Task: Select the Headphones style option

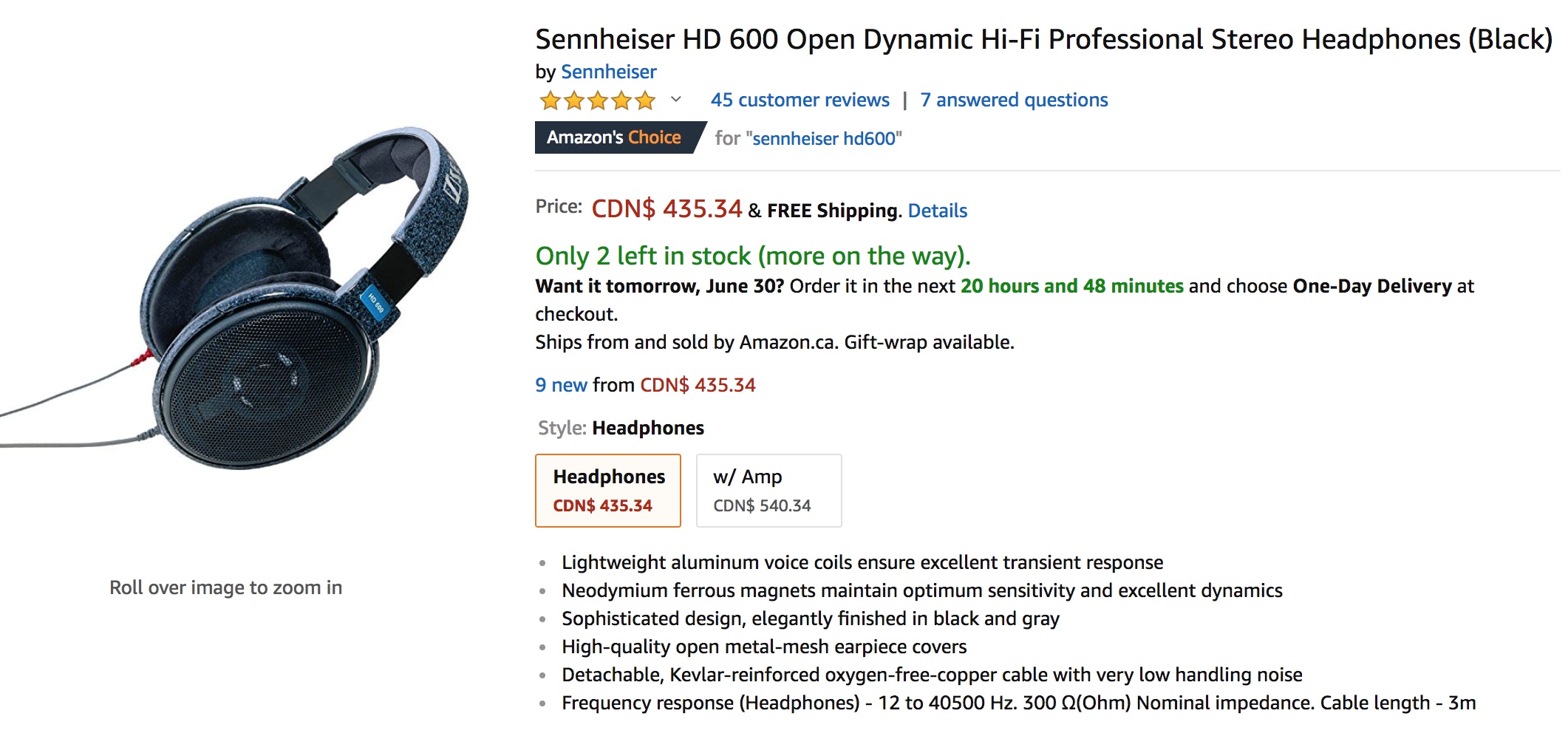Action: click(x=608, y=491)
